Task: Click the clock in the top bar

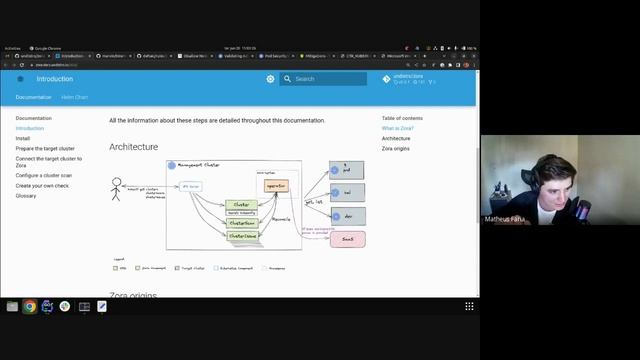Action: click(240, 48)
